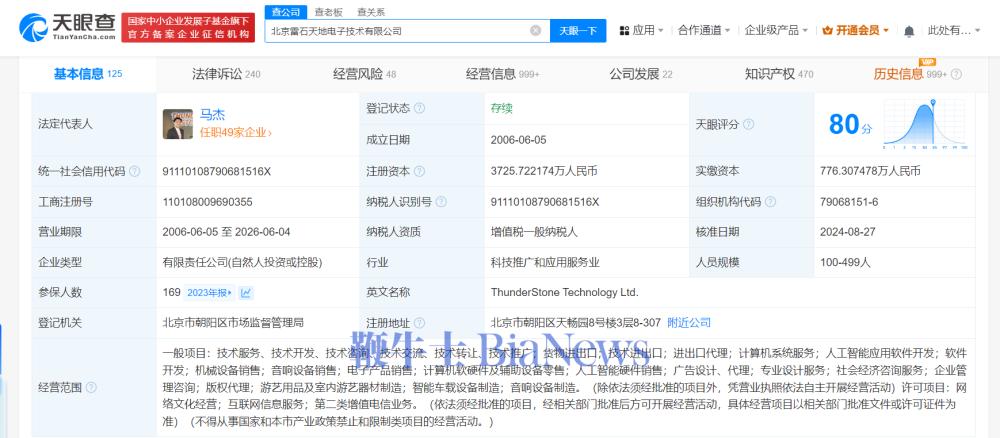Click the 天眼一下 search button

tap(578, 31)
